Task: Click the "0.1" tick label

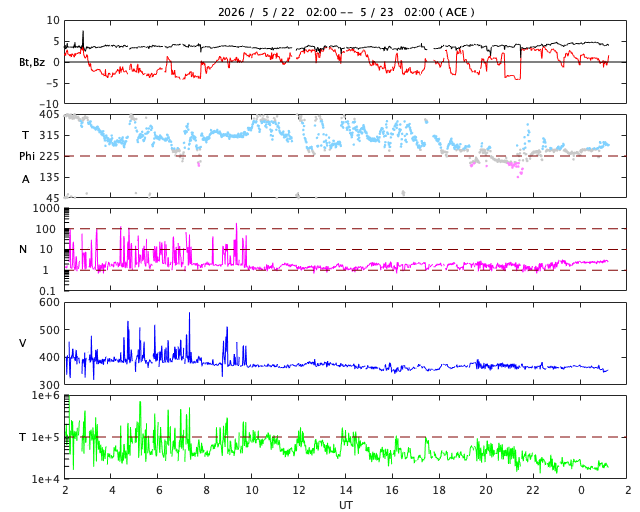Action: (47, 291)
